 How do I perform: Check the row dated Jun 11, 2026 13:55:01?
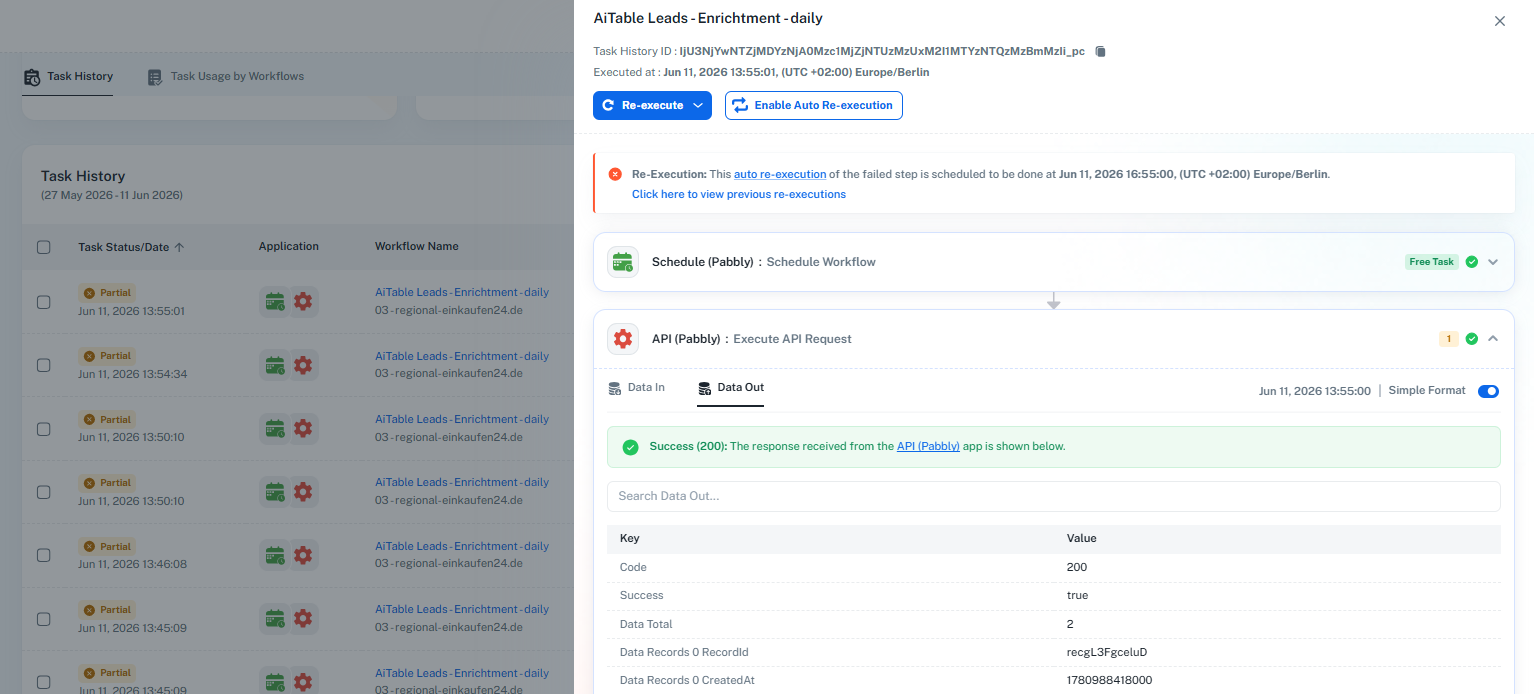pyautogui.click(x=44, y=302)
